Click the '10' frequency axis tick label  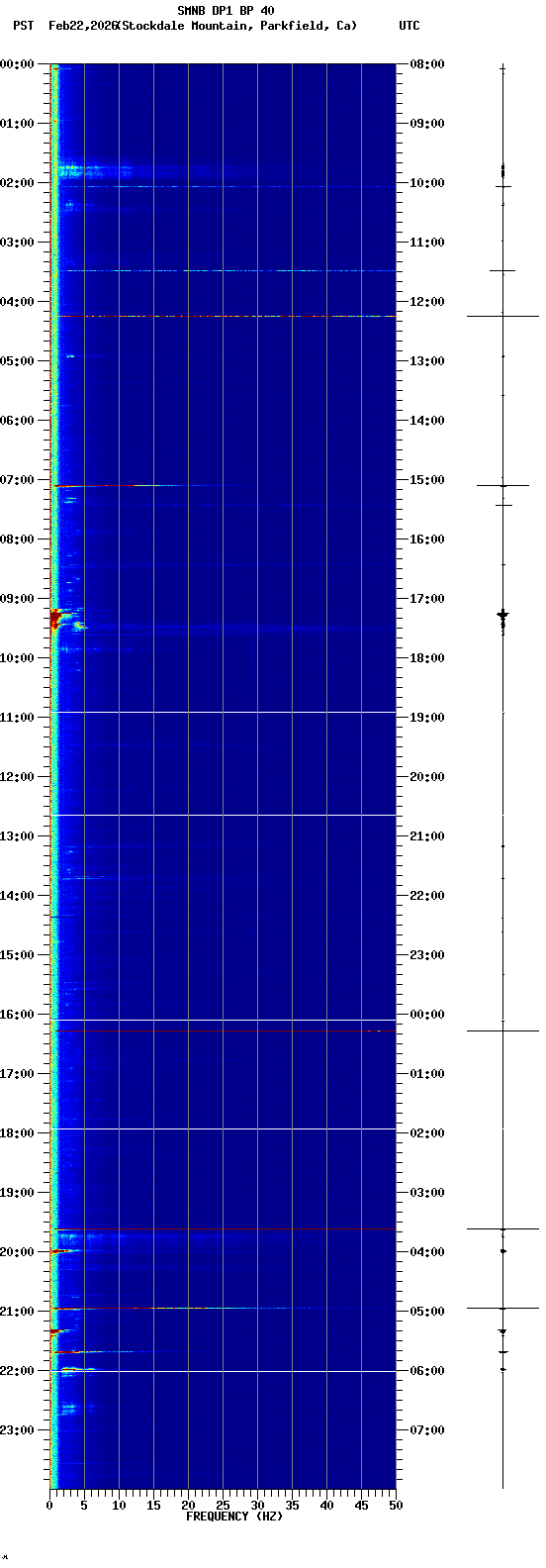pyautogui.click(x=119, y=1507)
